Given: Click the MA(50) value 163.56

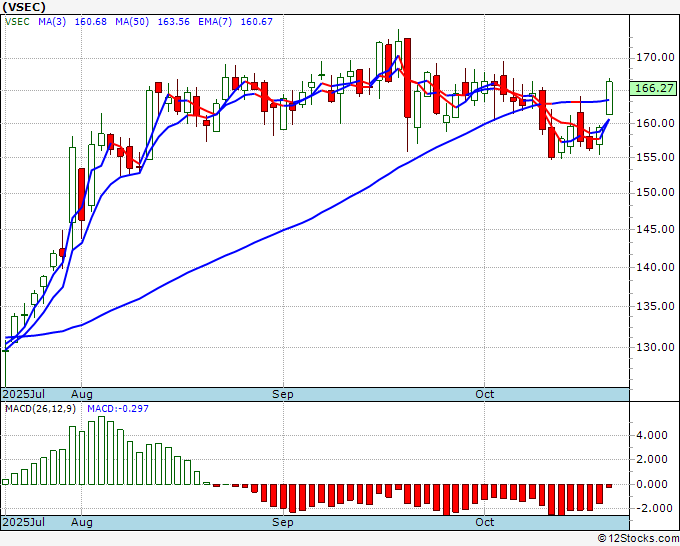Looking at the screenshot, I should [173, 21].
